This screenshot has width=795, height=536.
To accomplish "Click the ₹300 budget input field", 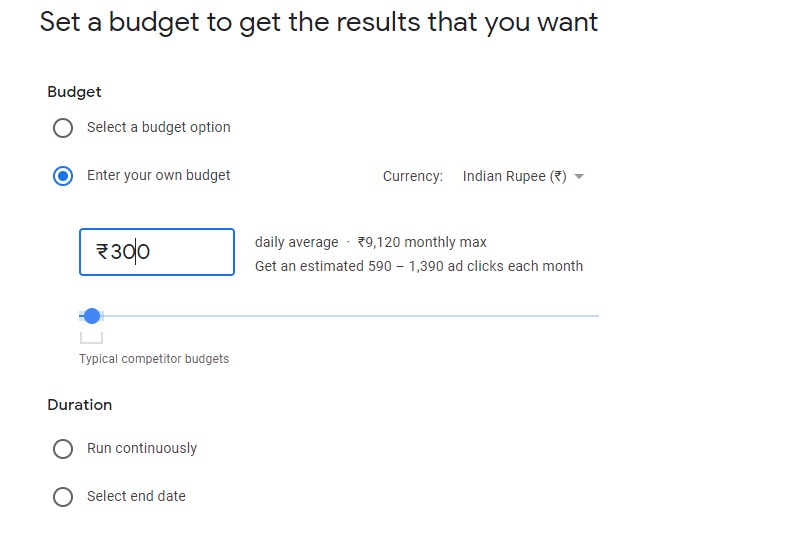I will (157, 252).
